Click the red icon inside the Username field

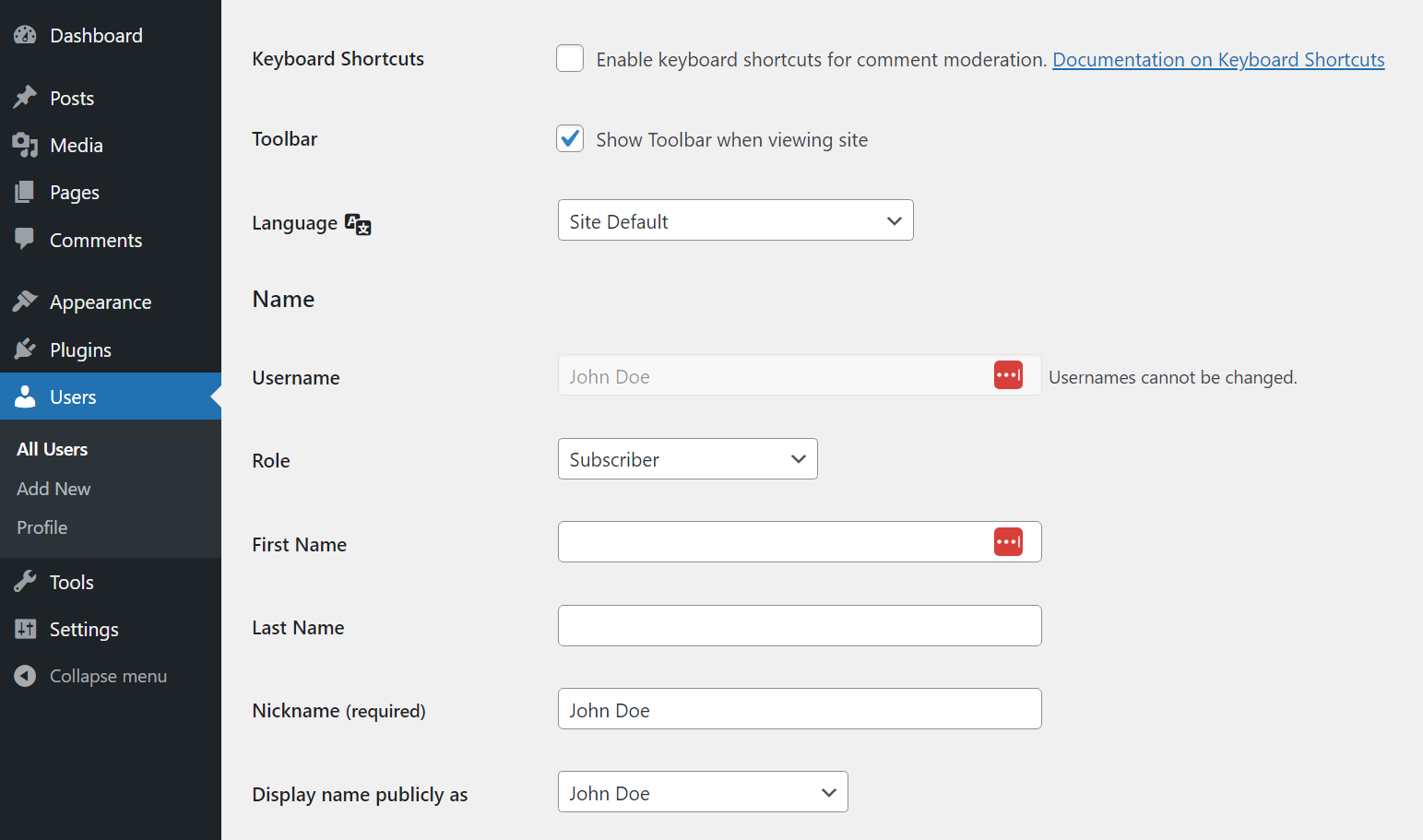tap(1008, 375)
